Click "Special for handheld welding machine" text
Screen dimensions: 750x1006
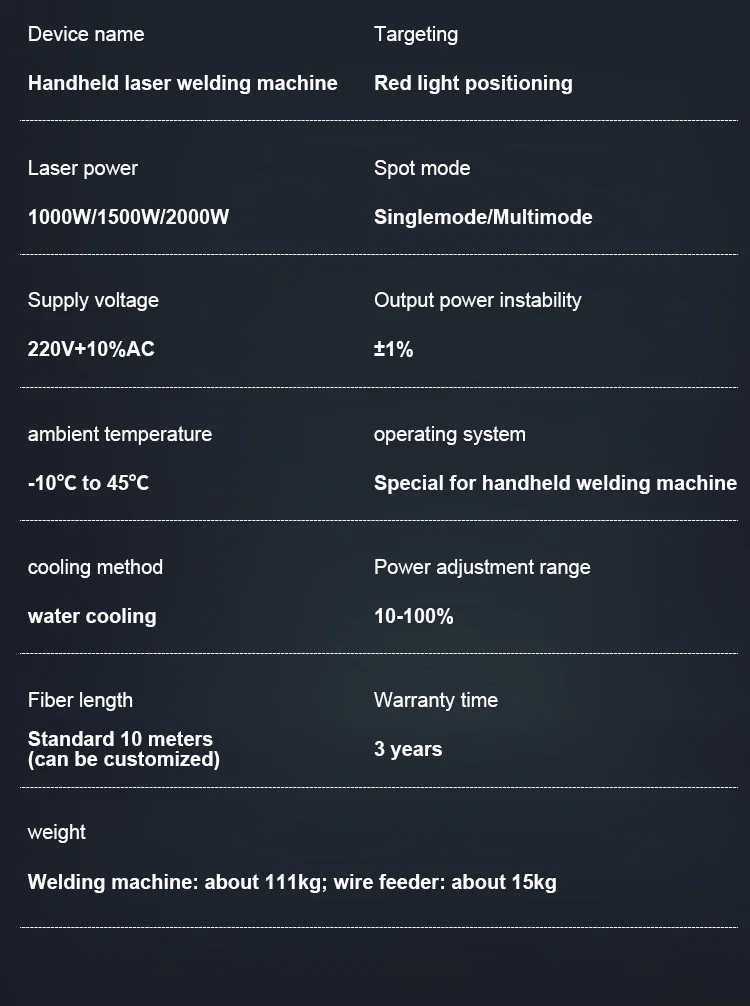coord(555,483)
